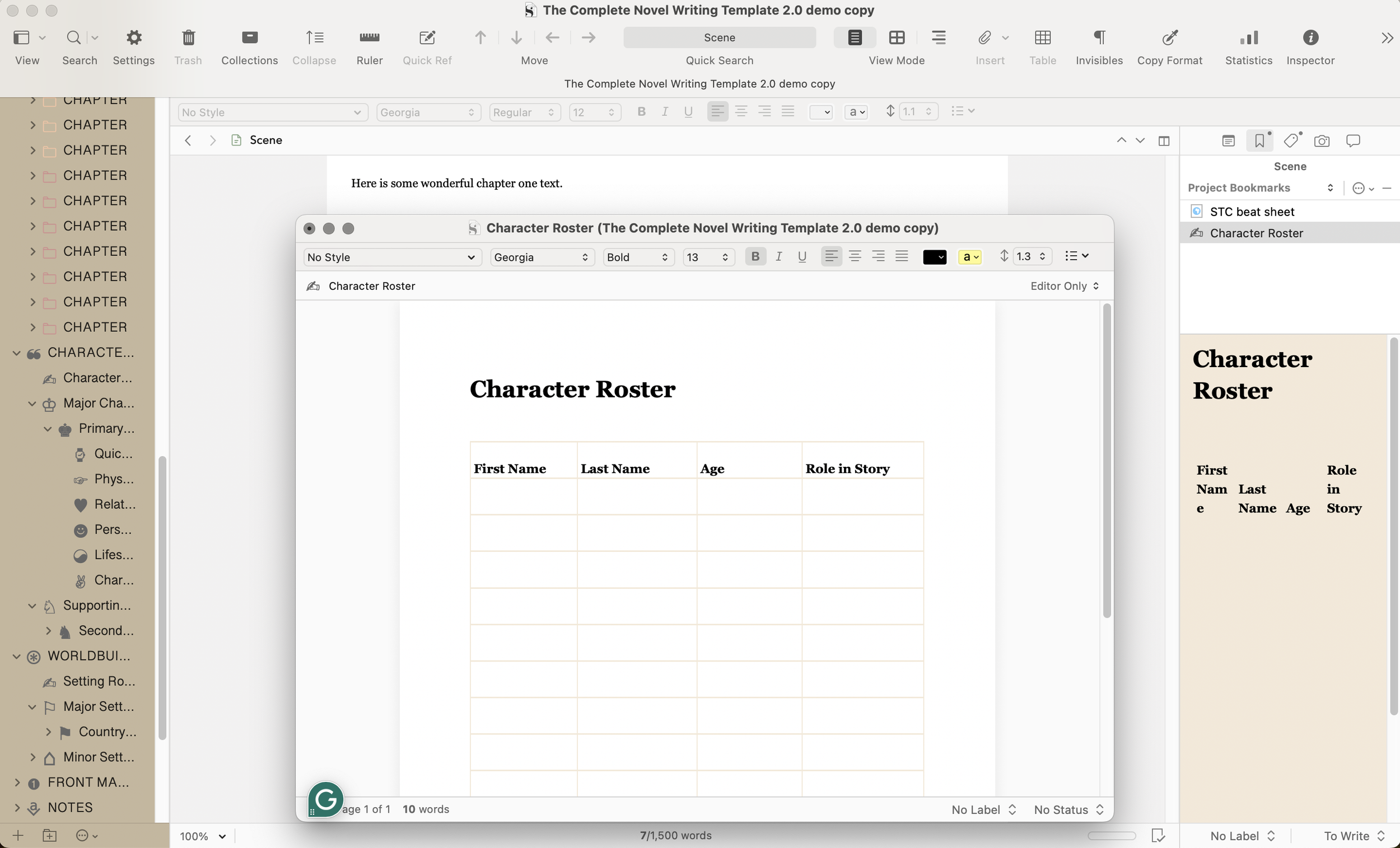The height and width of the screenshot is (848, 1400).
Task: Select the Copy Format tool
Action: click(1169, 38)
